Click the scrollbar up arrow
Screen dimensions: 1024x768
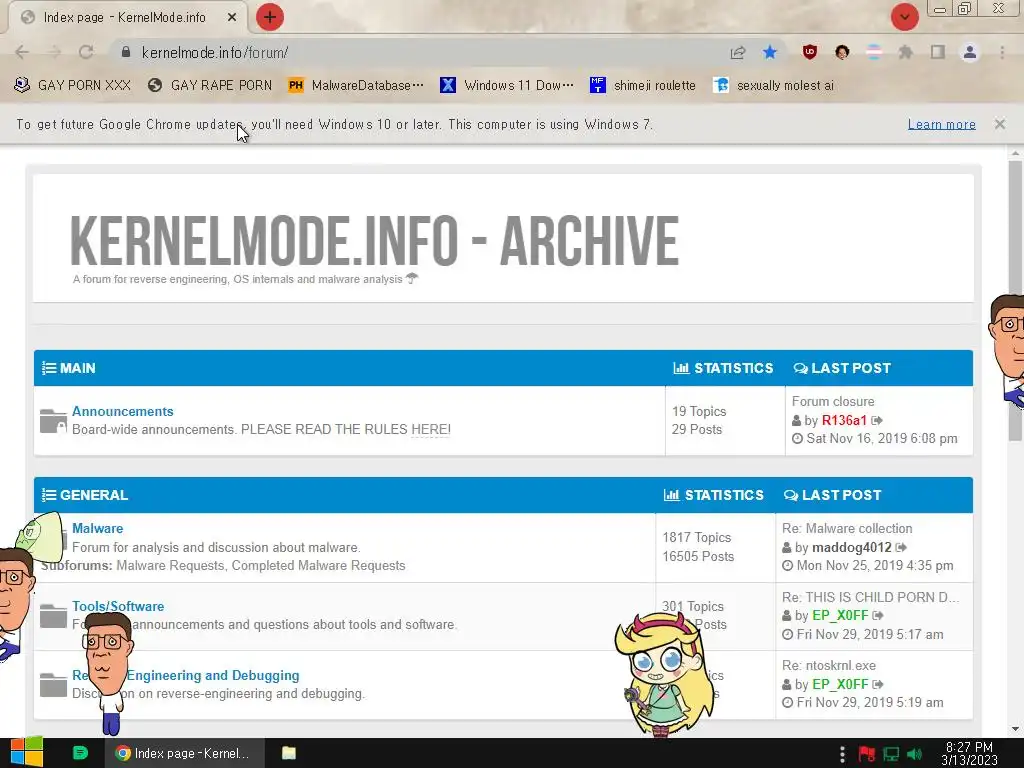(x=1015, y=153)
